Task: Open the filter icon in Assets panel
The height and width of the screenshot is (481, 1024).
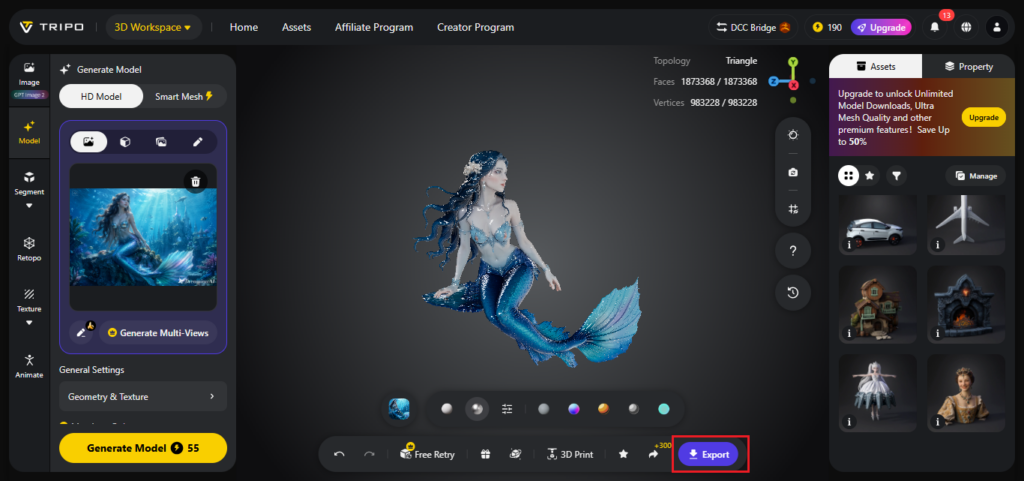Action: tap(897, 176)
